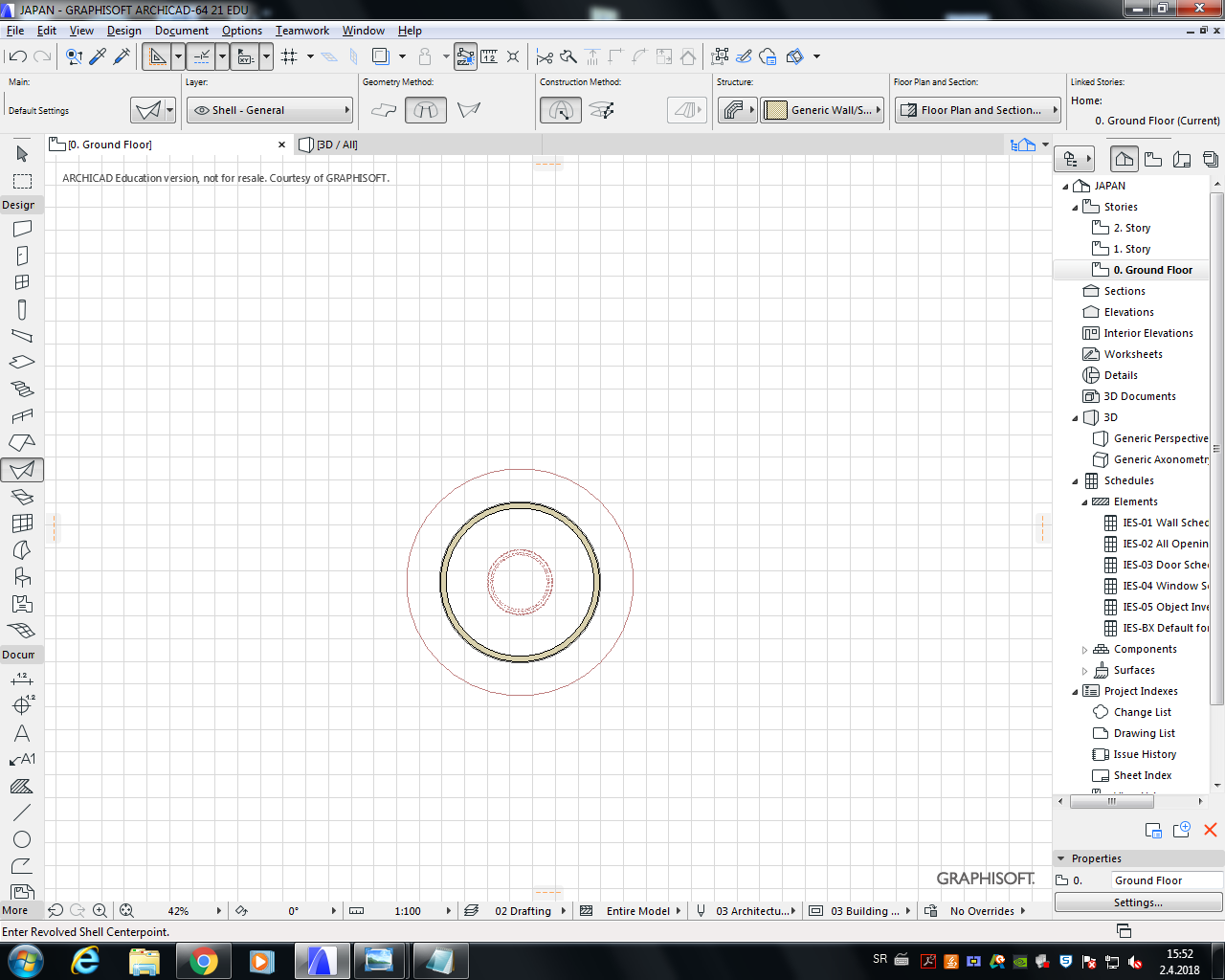
Task: Open the Shell - General layer dropdown
Action: click(270, 110)
